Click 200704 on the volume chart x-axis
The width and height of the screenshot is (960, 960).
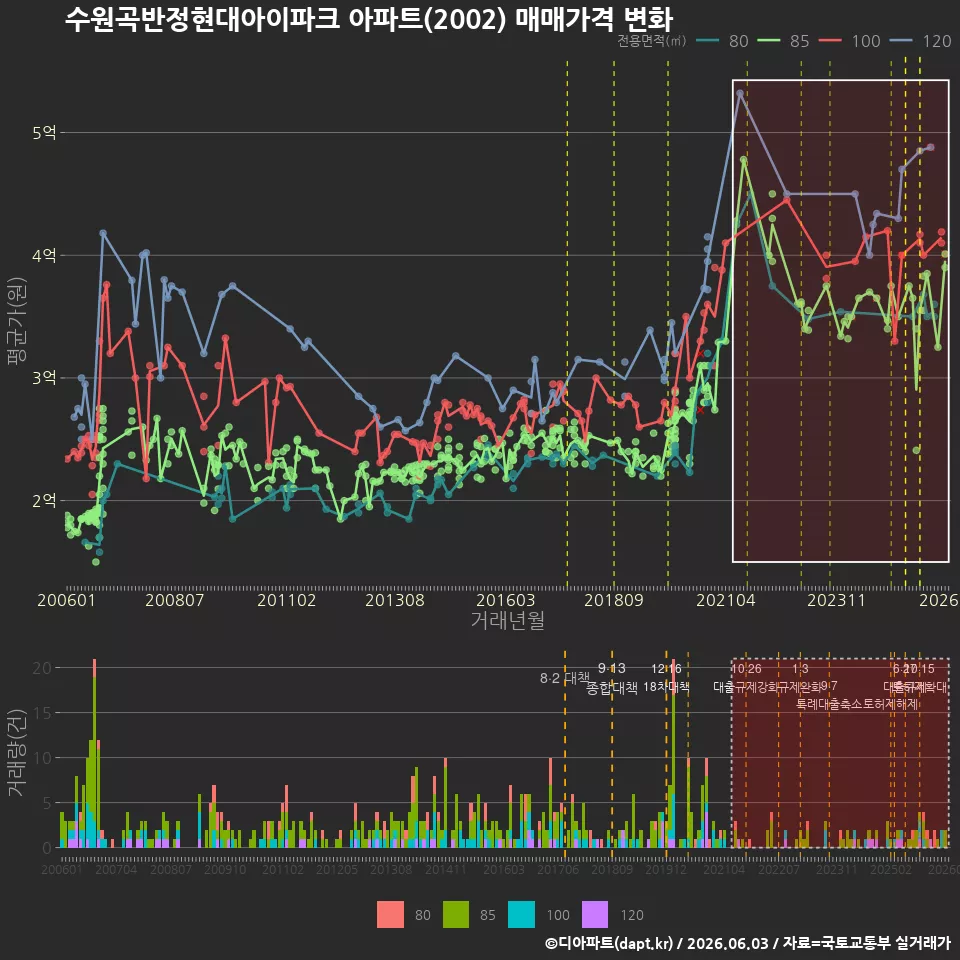[116, 869]
